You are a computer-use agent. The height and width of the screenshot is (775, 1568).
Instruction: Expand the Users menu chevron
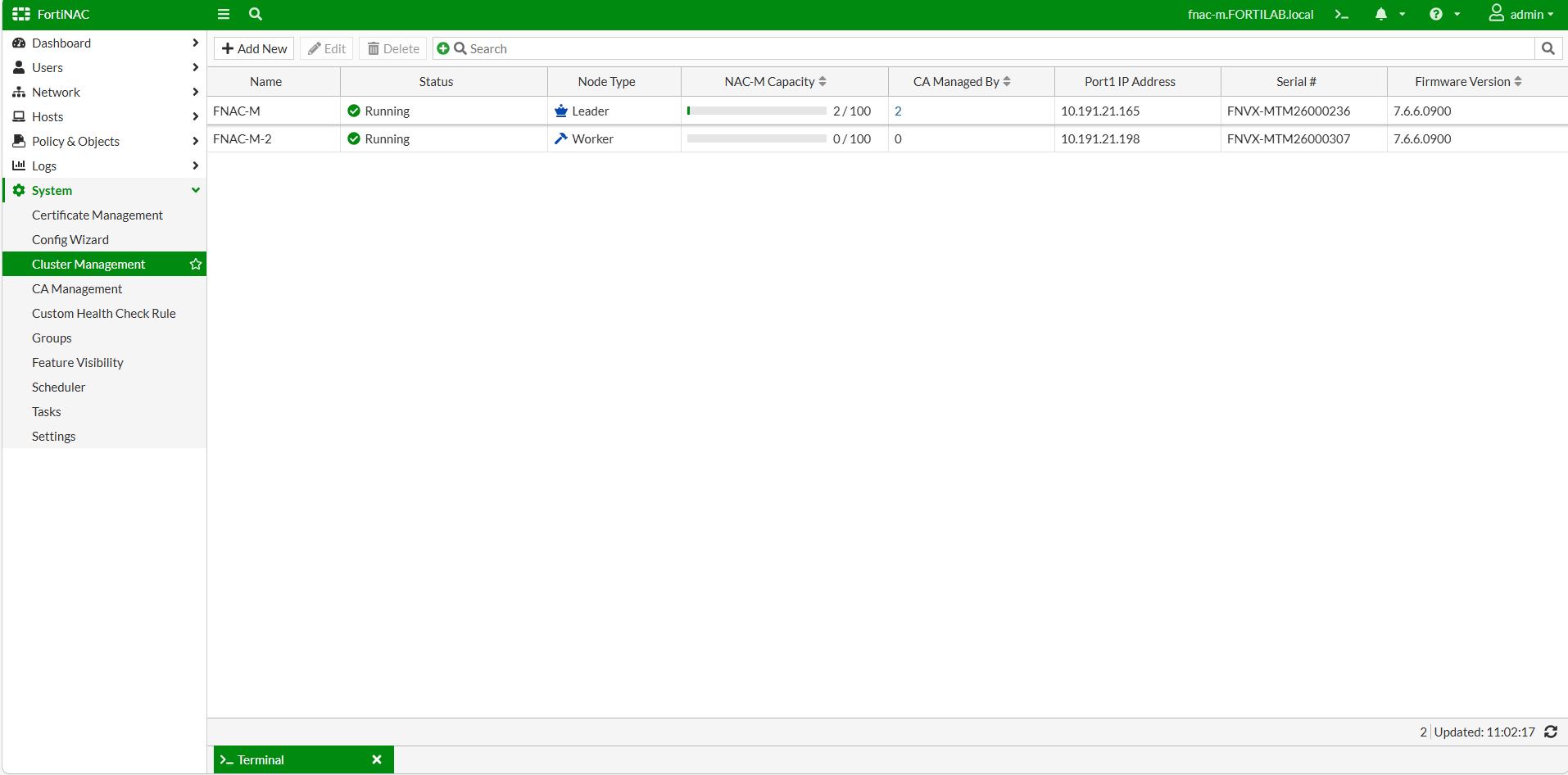coord(195,67)
